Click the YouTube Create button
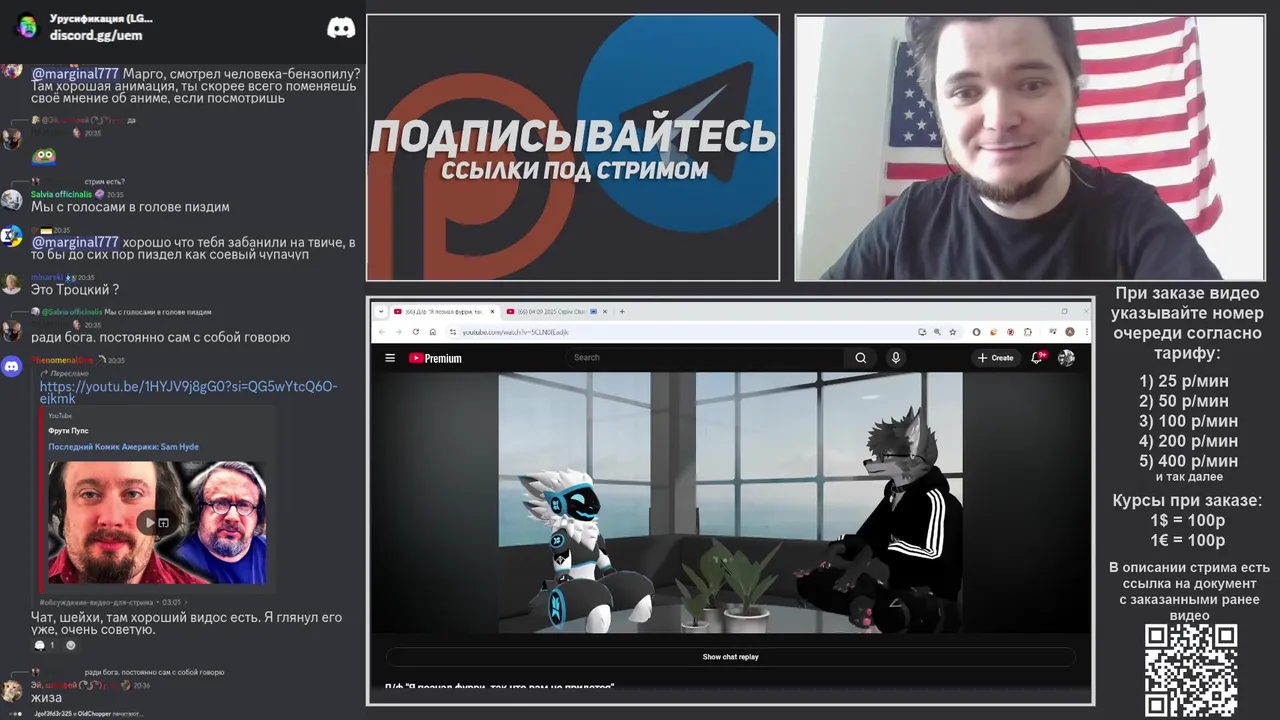Screen dimensions: 1280x720 point(996,358)
